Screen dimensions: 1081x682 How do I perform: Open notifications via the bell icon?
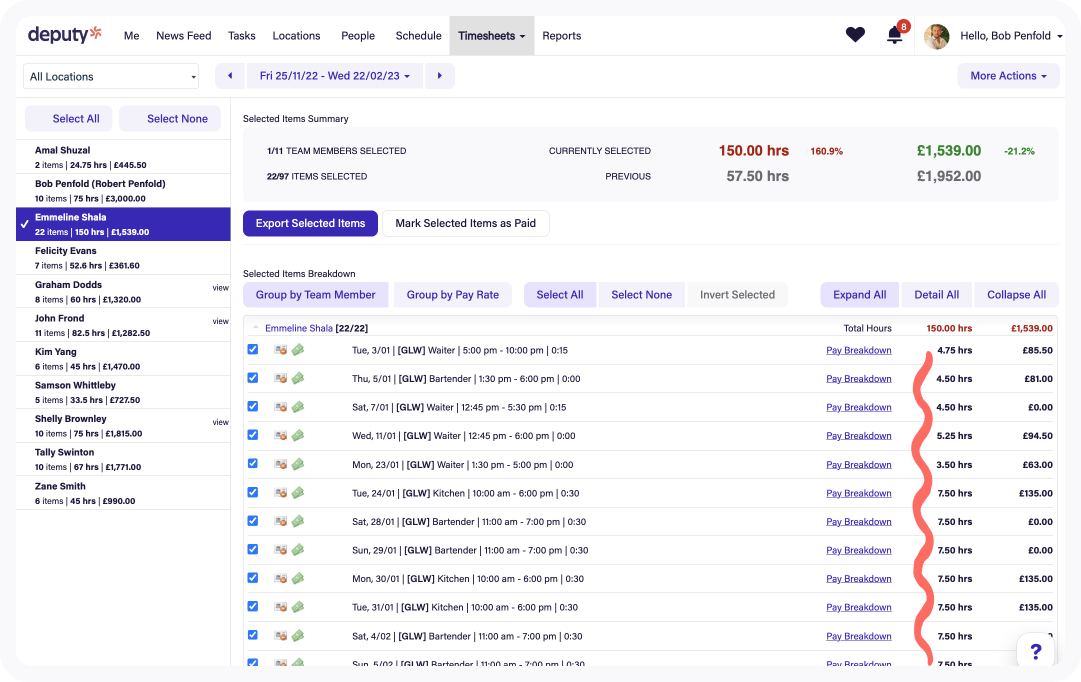point(893,34)
